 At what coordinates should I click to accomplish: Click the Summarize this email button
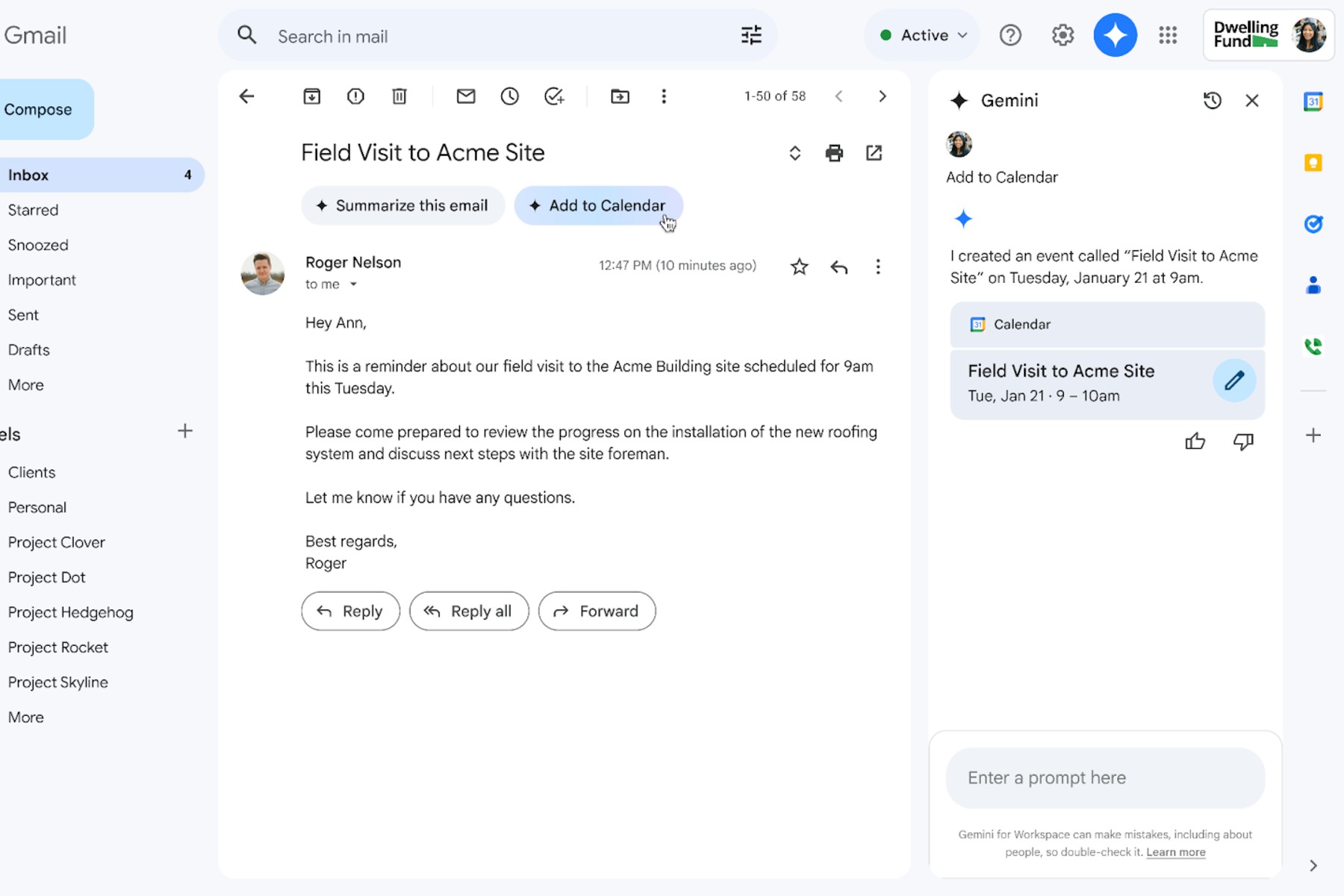tap(403, 205)
